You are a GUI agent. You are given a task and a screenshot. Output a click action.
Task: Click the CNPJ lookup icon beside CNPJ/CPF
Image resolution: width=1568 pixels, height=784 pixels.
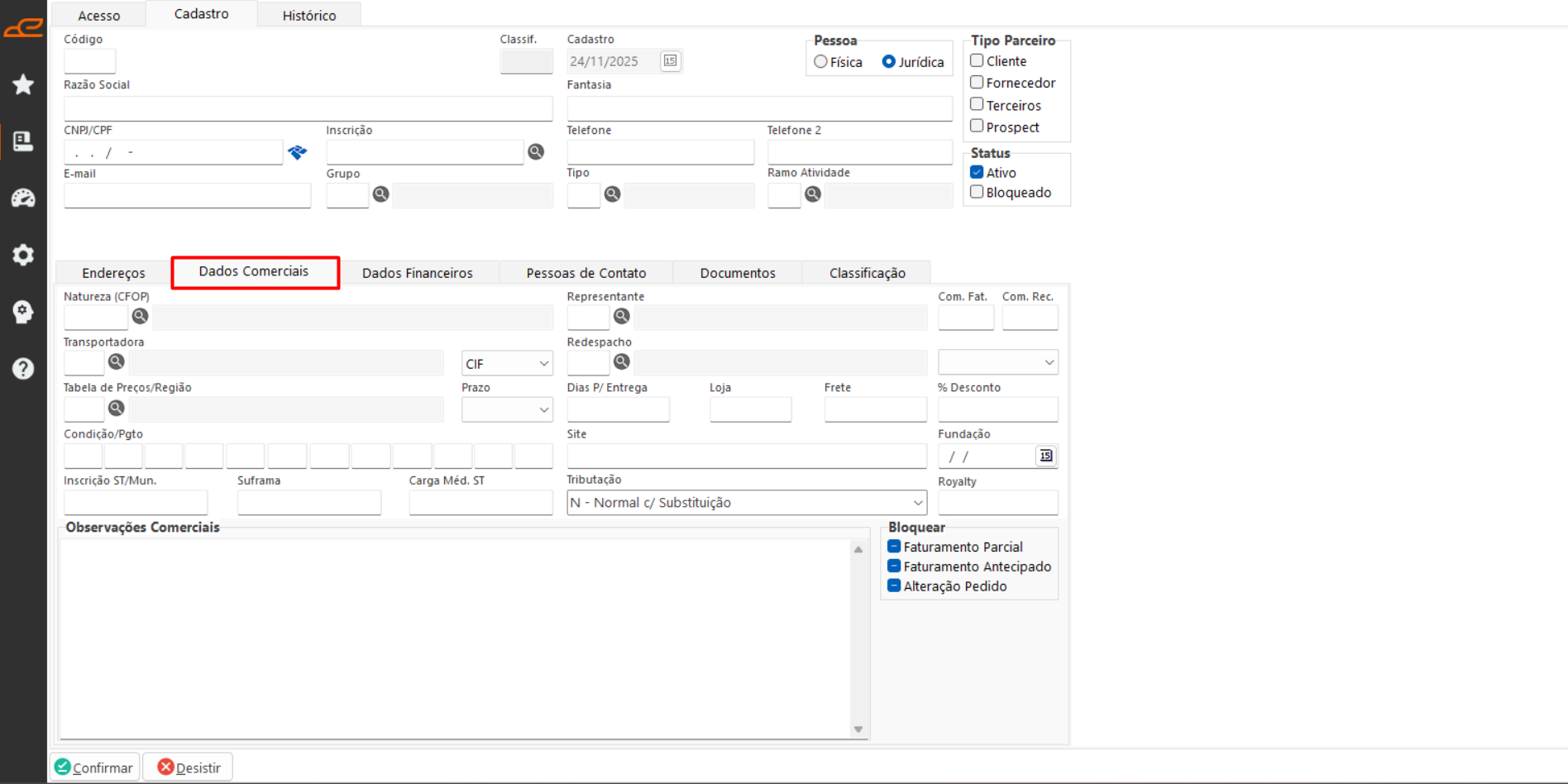tap(297, 152)
